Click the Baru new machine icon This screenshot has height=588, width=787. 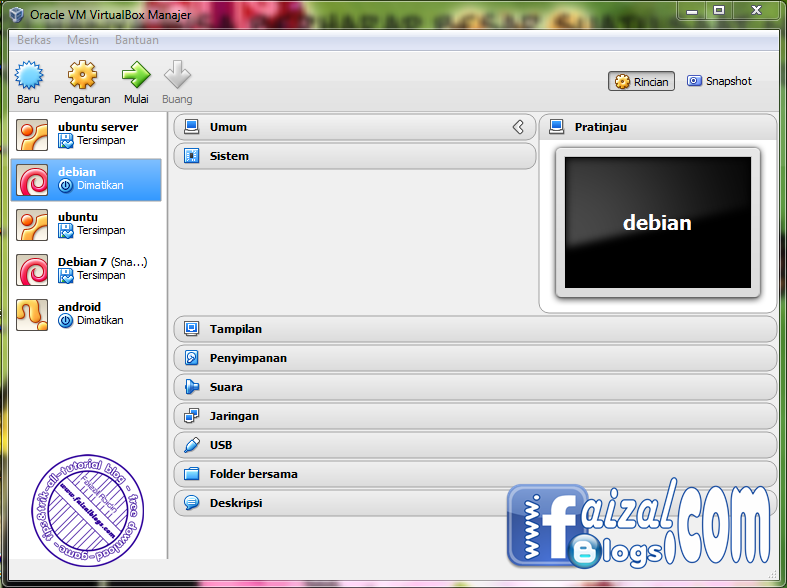click(x=29, y=75)
